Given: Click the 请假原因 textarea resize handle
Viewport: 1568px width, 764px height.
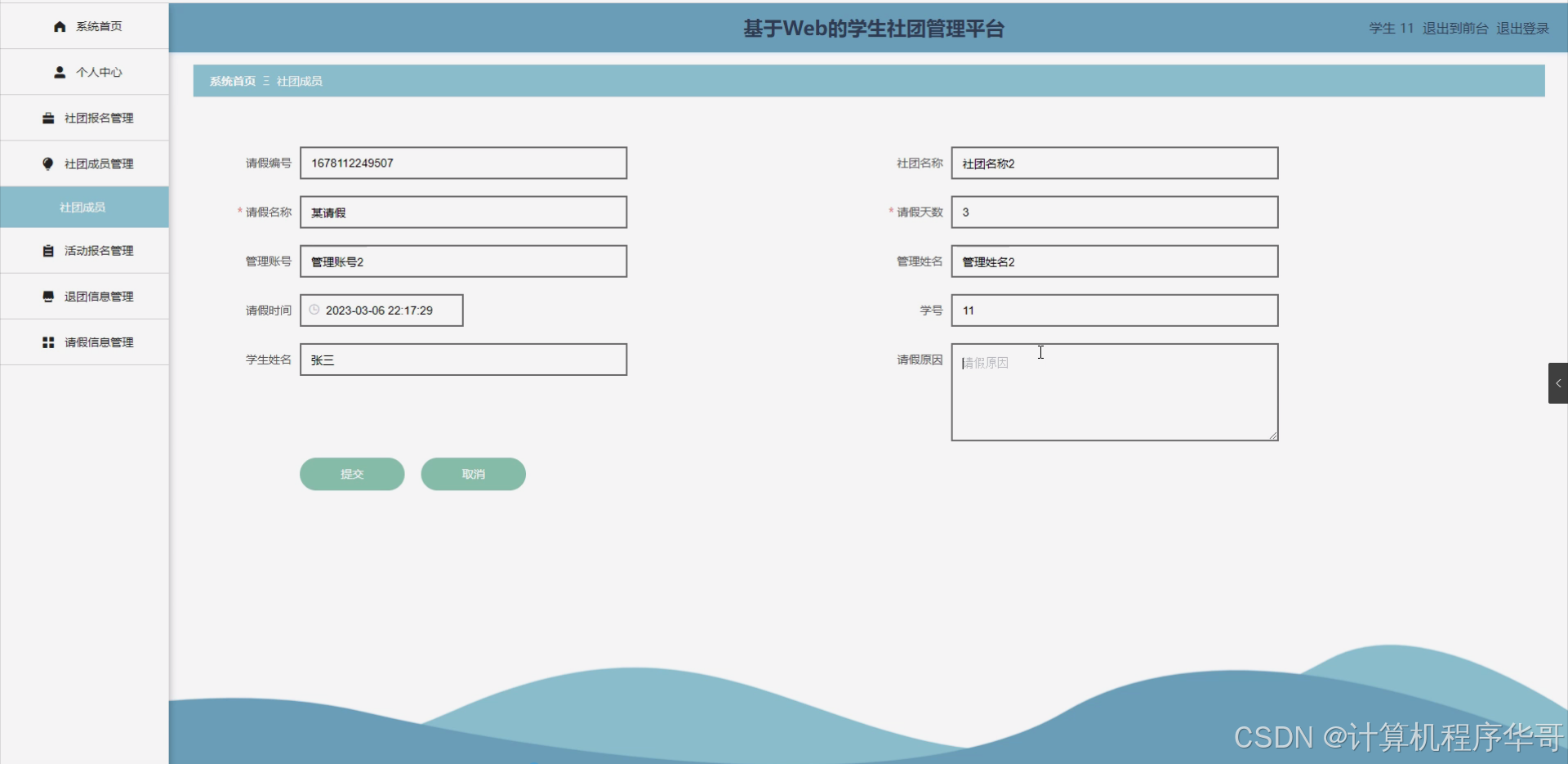Looking at the screenshot, I should (x=1273, y=436).
